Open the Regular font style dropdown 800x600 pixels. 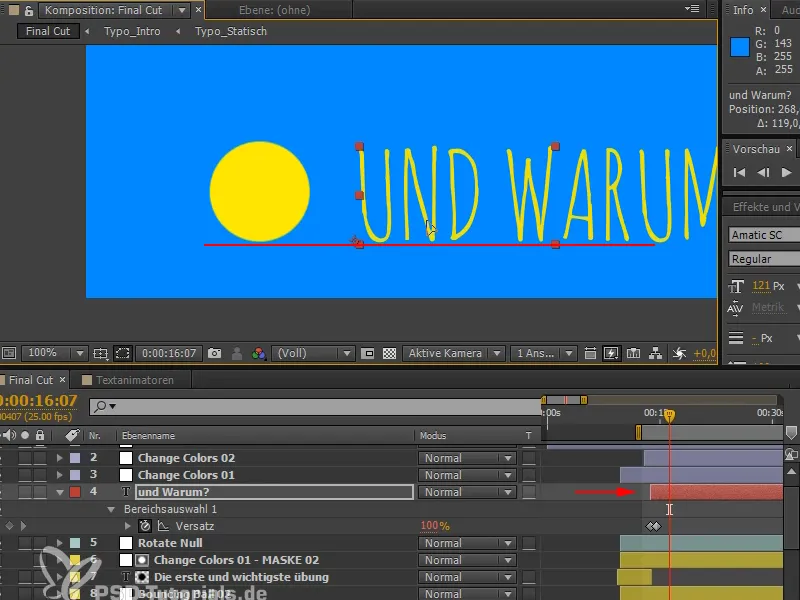tap(764, 259)
